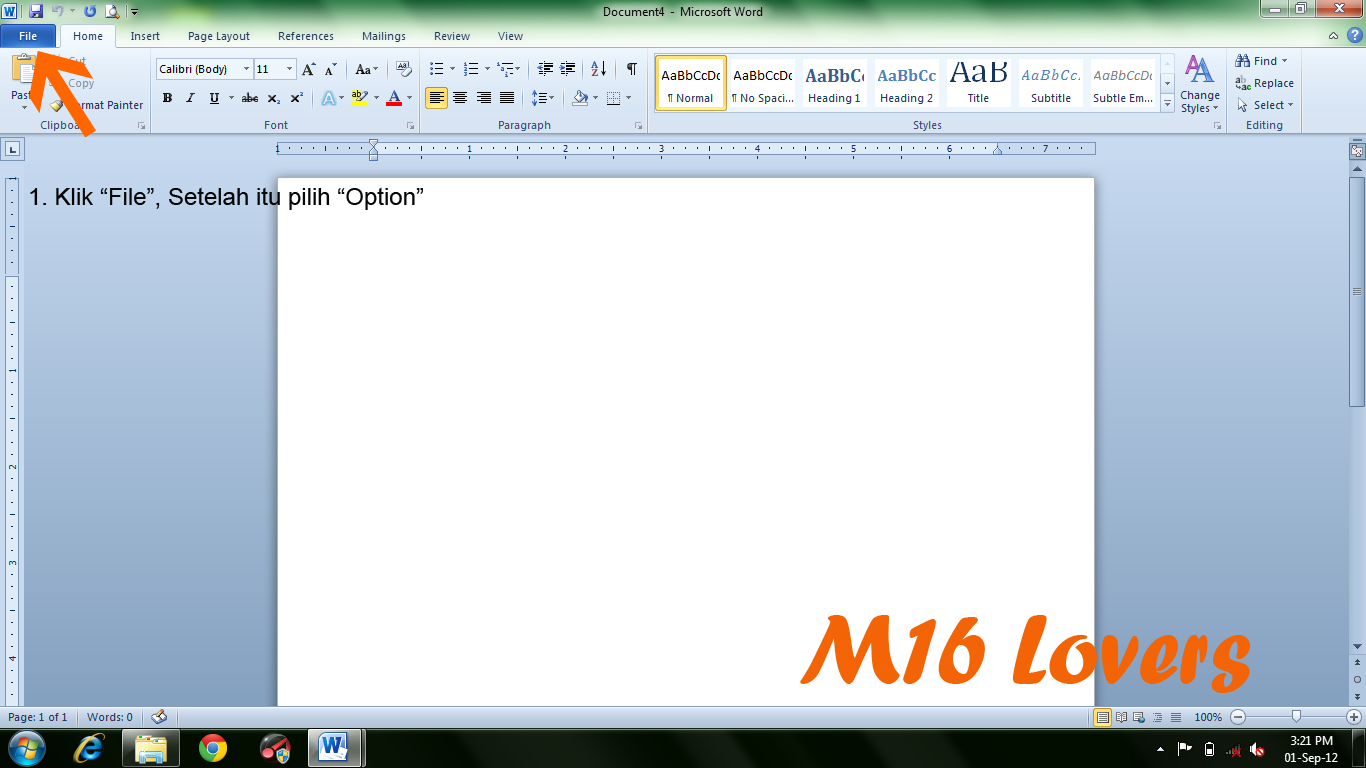Select Align Text Left

[x=436, y=98]
